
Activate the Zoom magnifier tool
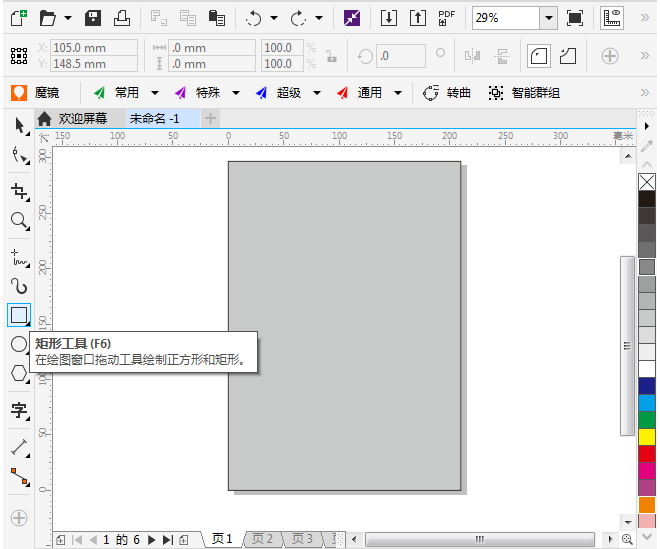pos(19,221)
